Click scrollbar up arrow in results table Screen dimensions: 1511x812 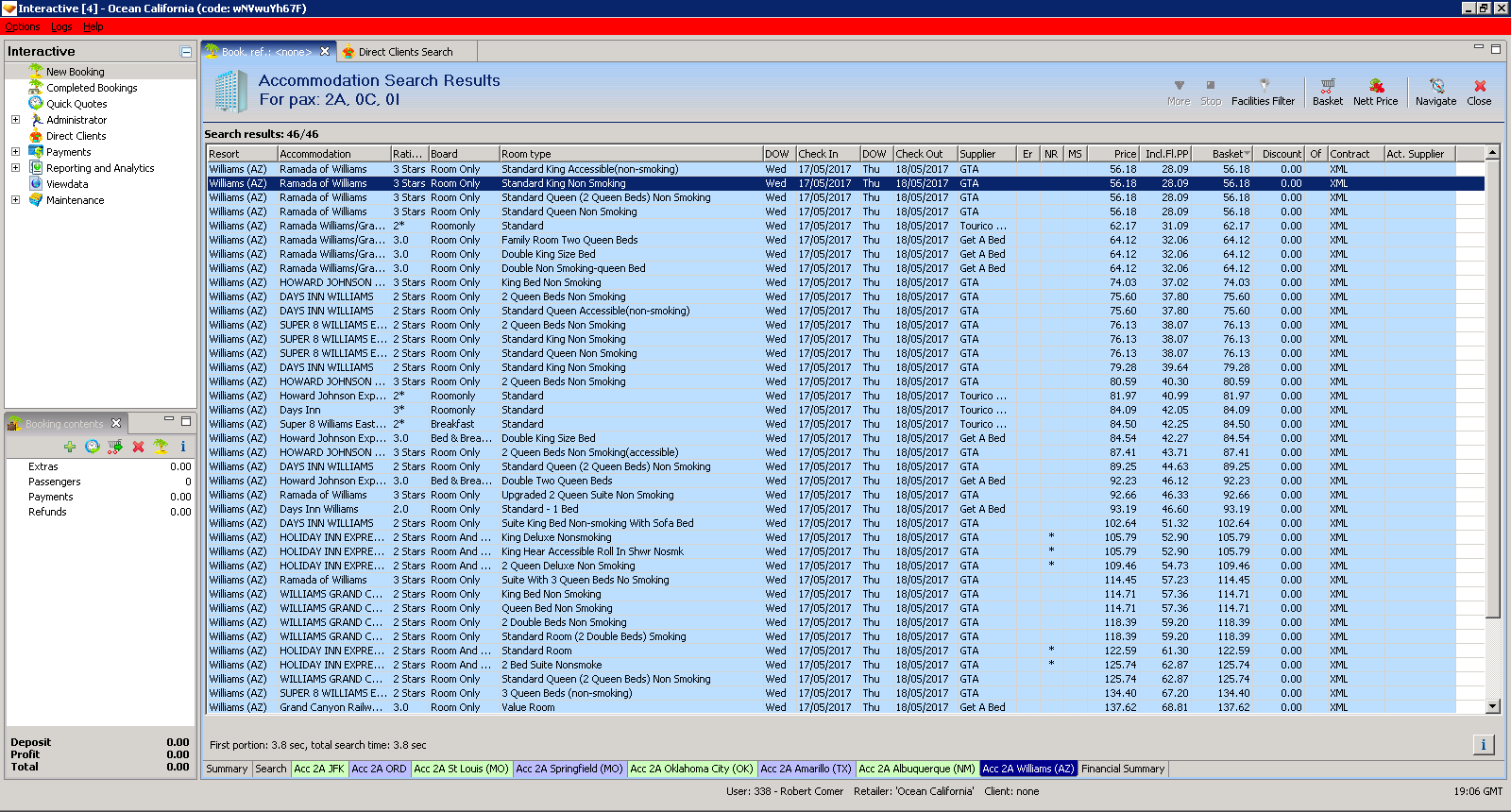(1493, 153)
